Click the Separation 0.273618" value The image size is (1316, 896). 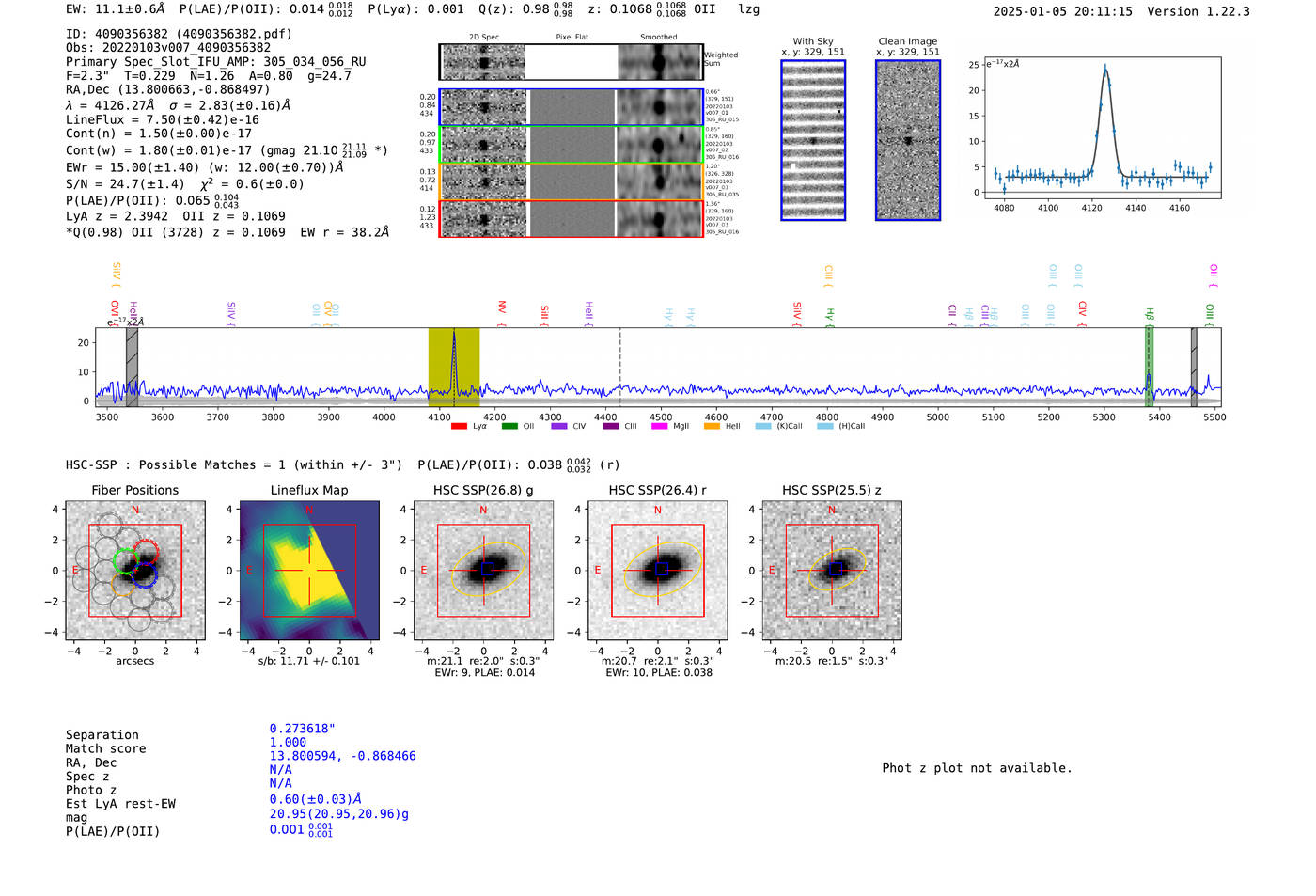[x=302, y=729]
